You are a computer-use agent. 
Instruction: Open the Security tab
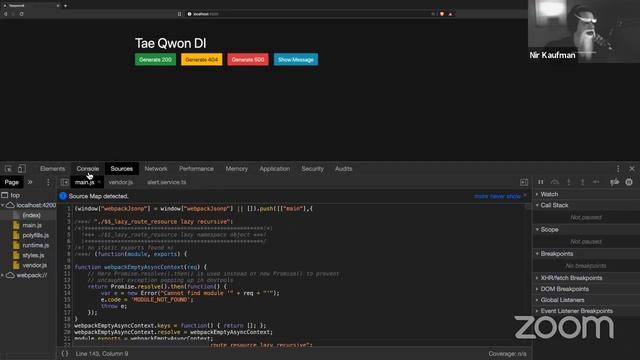[312, 169]
